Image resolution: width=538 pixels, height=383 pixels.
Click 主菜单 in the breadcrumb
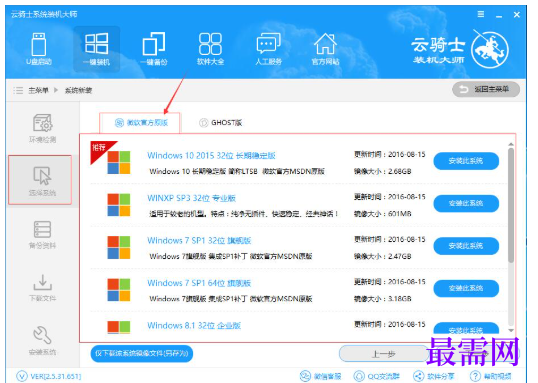[x=38, y=90]
